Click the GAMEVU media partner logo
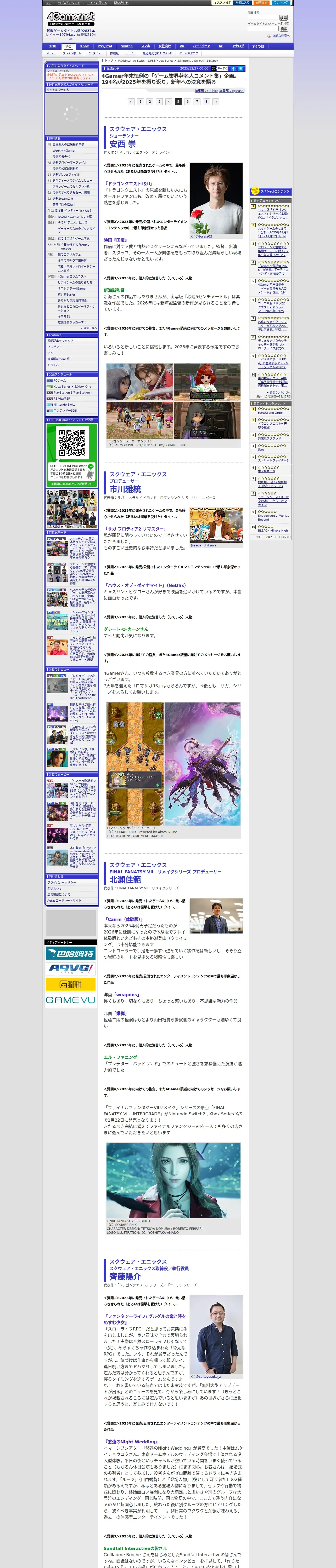The width and height of the screenshot is (336, 1568). 71,1000
